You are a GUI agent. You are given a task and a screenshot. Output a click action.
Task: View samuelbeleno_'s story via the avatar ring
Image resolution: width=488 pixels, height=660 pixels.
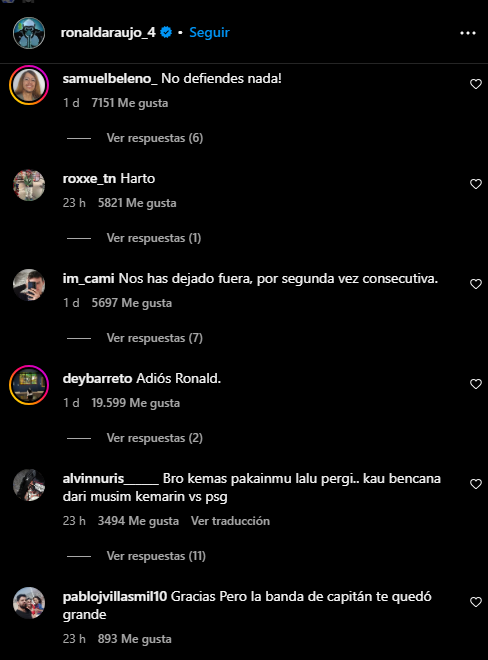[29, 85]
